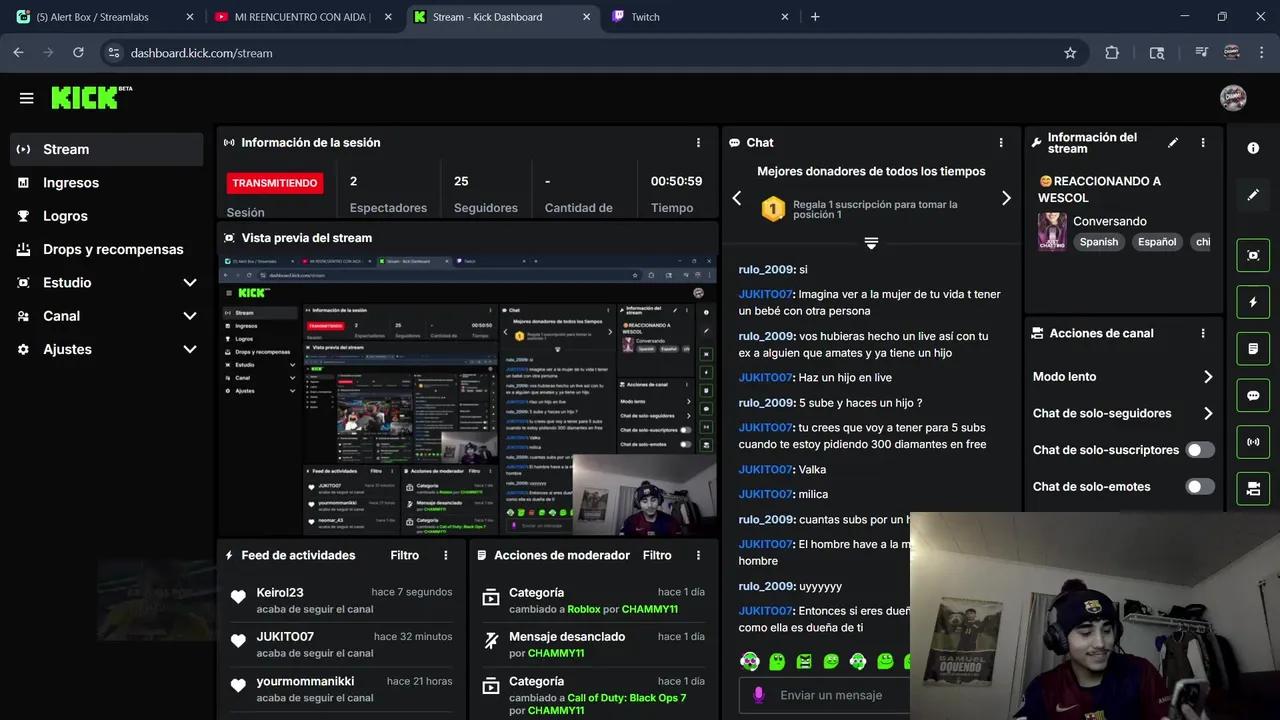Click the purple microphone icon in the chat input
The width and height of the screenshot is (1280, 720).
coord(759,695)
